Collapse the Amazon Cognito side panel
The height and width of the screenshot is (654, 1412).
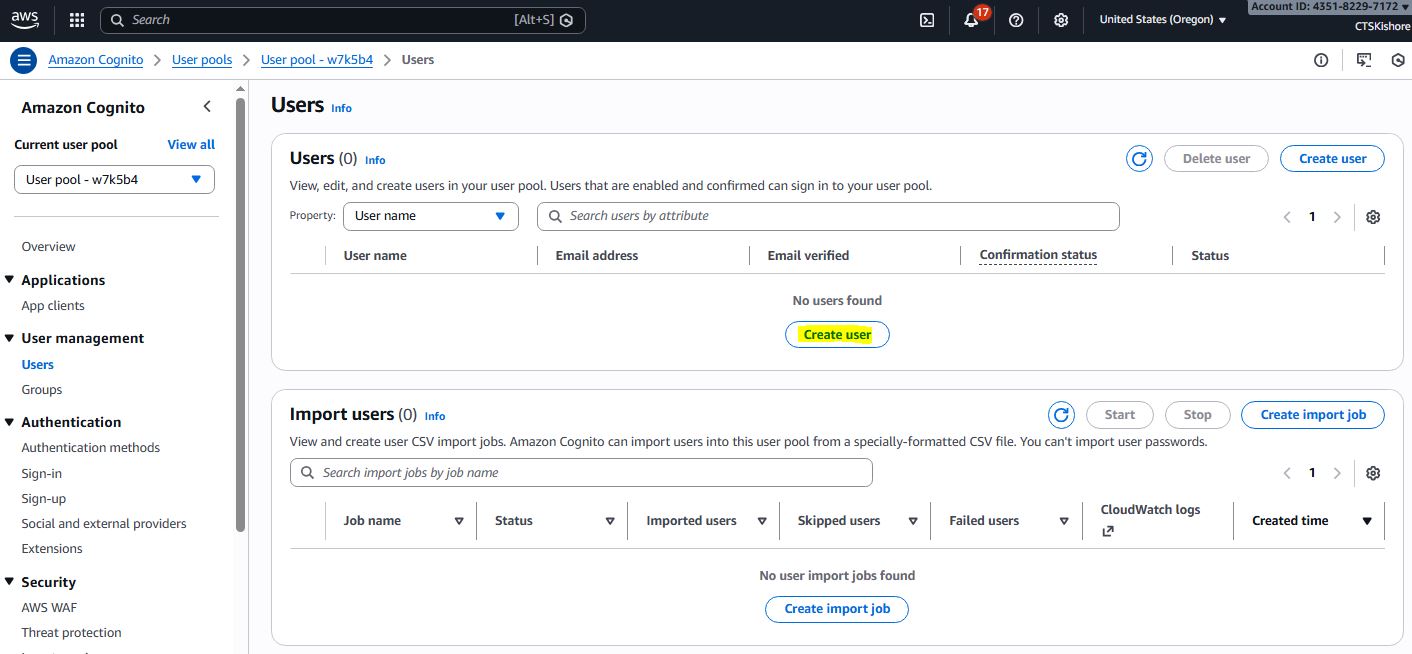(x=207, y=107)
